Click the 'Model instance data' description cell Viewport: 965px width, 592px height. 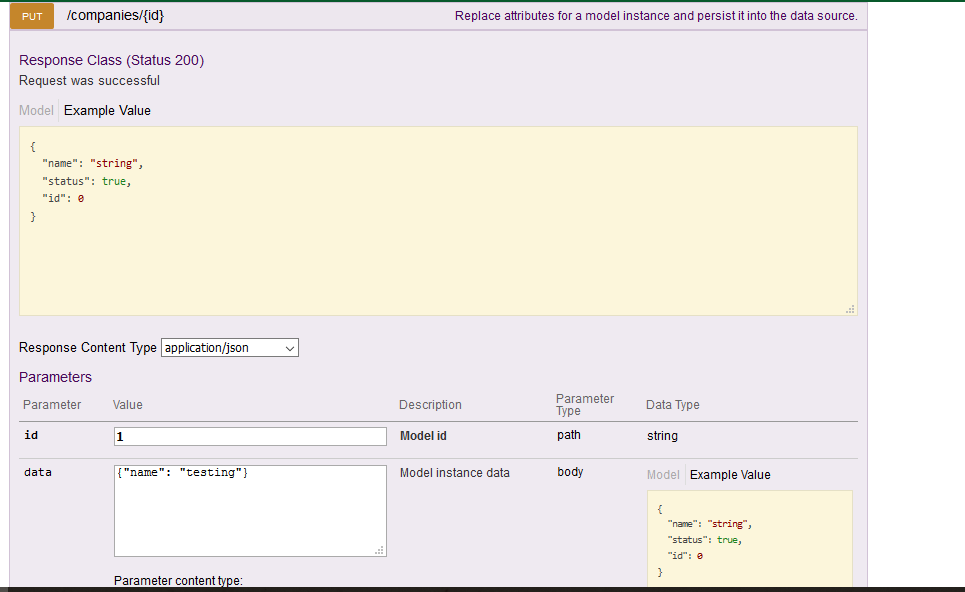455,473
